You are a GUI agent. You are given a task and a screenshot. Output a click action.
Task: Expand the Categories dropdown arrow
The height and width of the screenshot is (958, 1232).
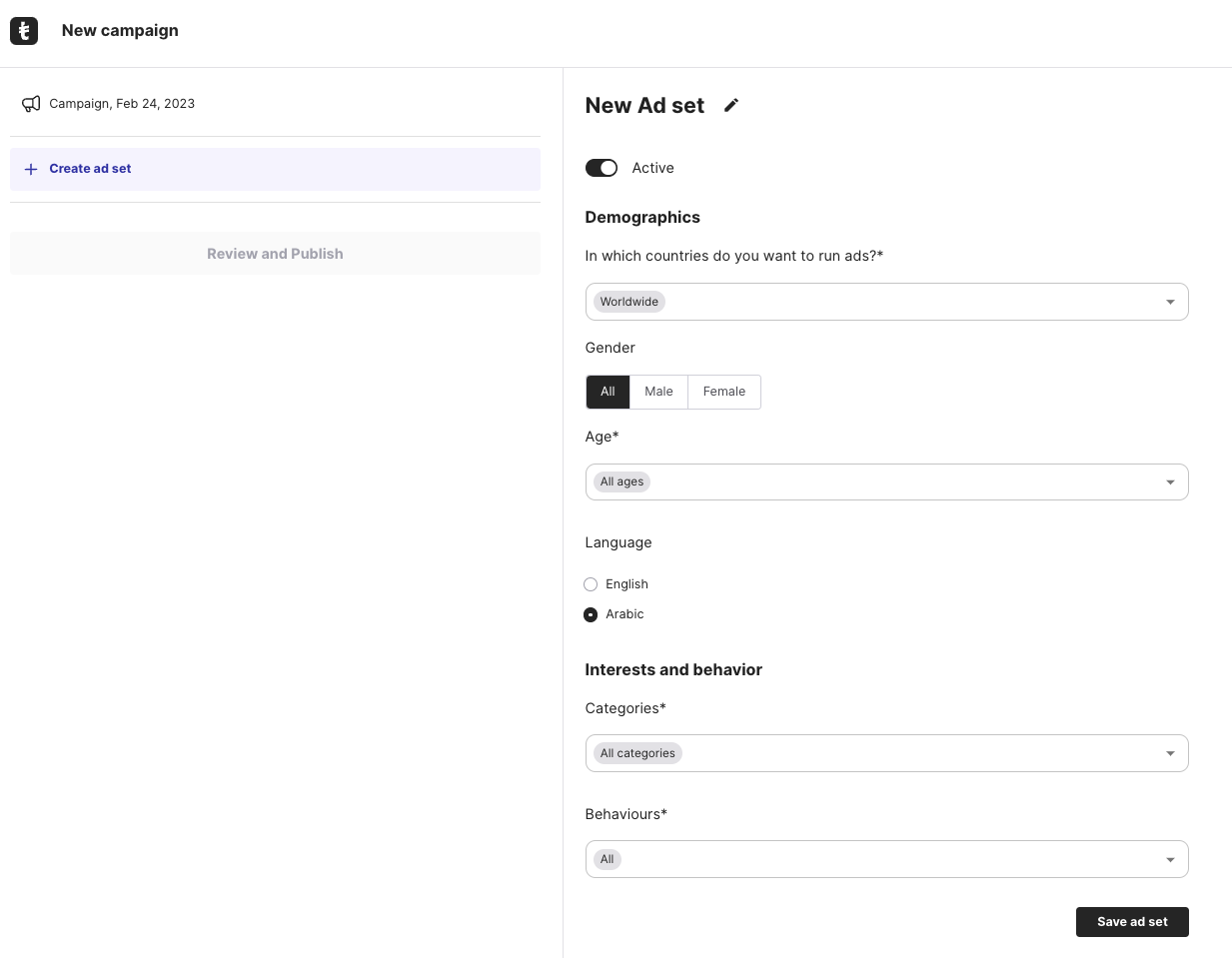coord(1170,753)
